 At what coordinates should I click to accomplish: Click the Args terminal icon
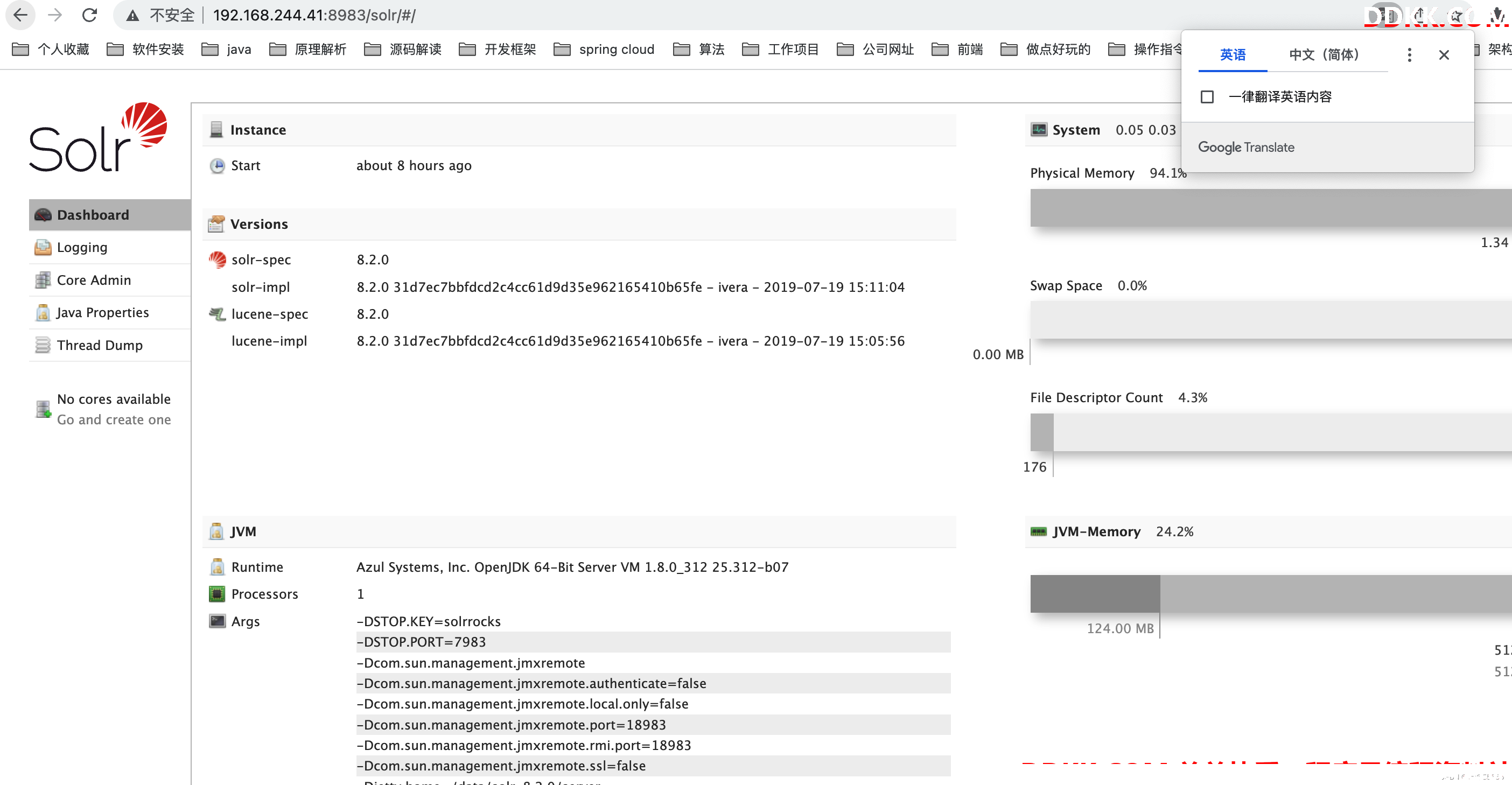(x=217, y=621)
